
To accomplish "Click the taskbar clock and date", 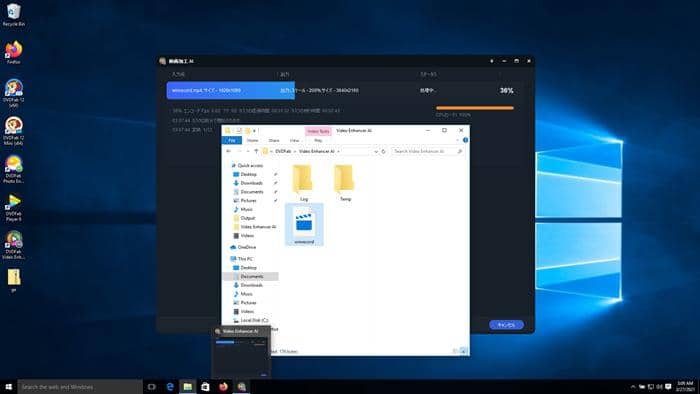I will [684, 386].
